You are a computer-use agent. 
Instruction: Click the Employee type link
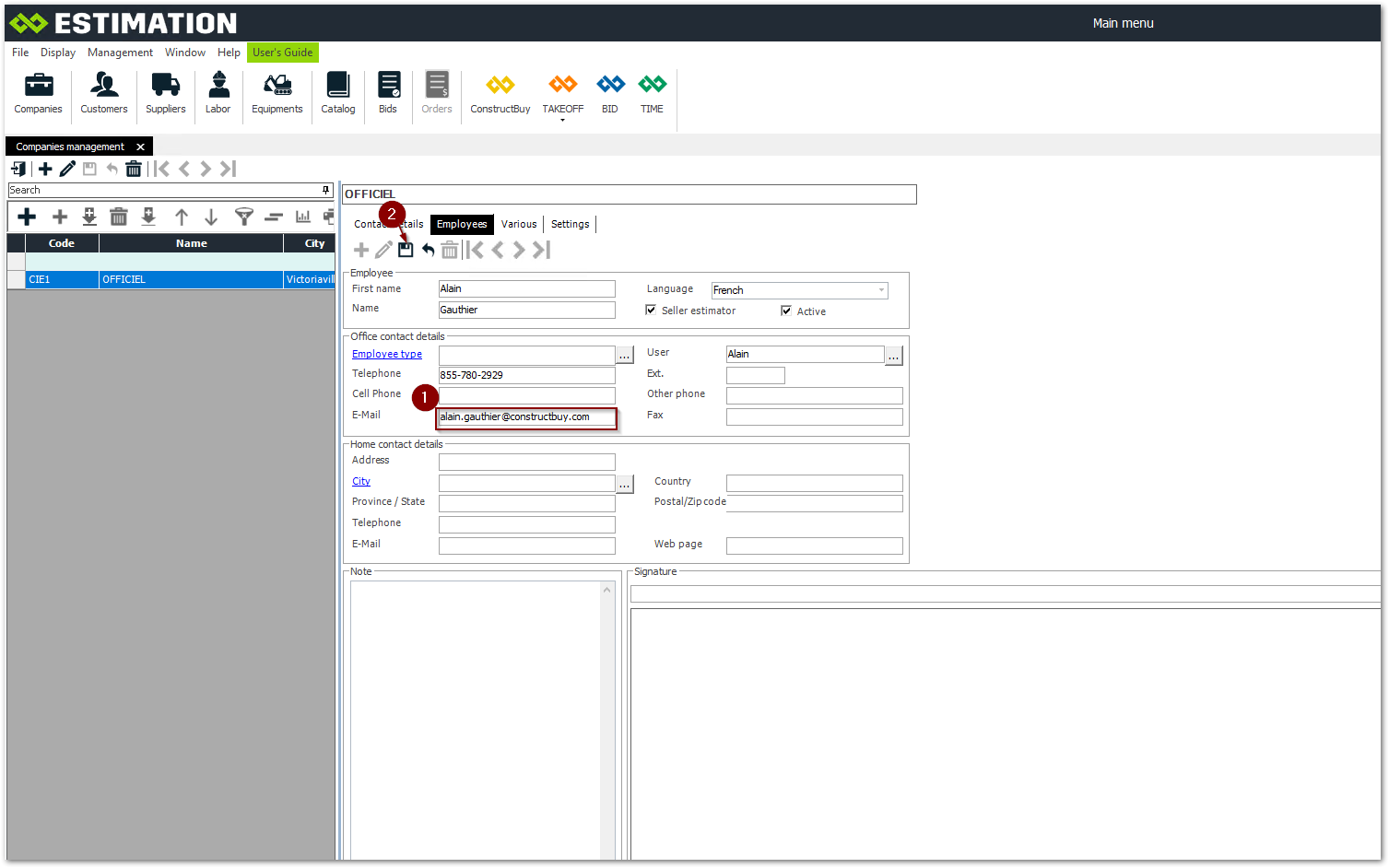(x=387, y=354)
